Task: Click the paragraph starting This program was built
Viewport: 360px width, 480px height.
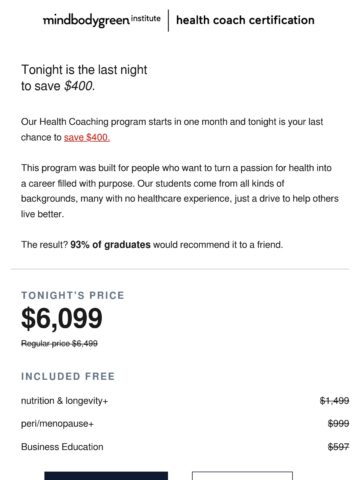Action: pyautogui.click(x=180, y=191)
